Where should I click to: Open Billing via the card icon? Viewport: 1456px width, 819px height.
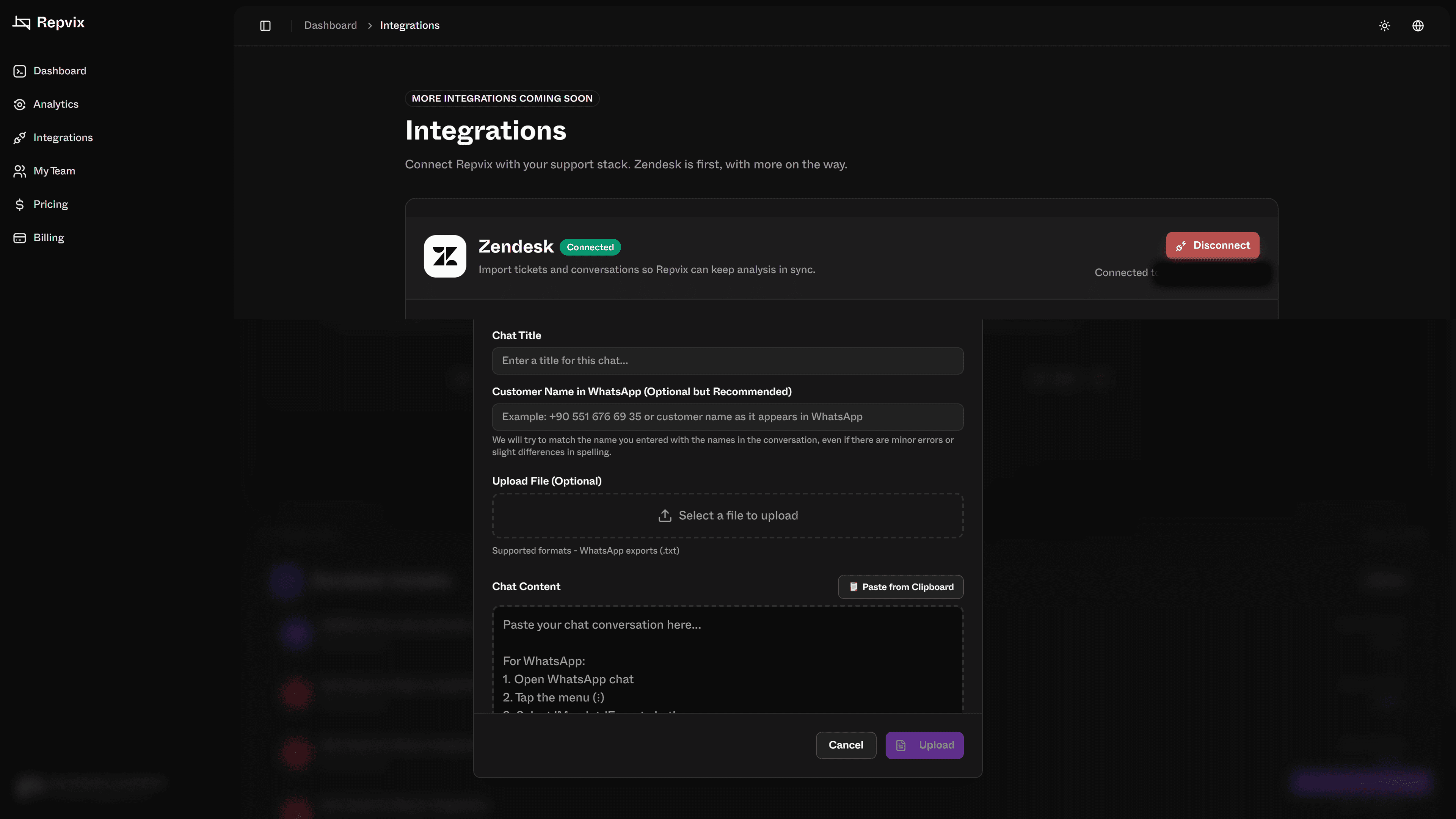pos(20,237)
